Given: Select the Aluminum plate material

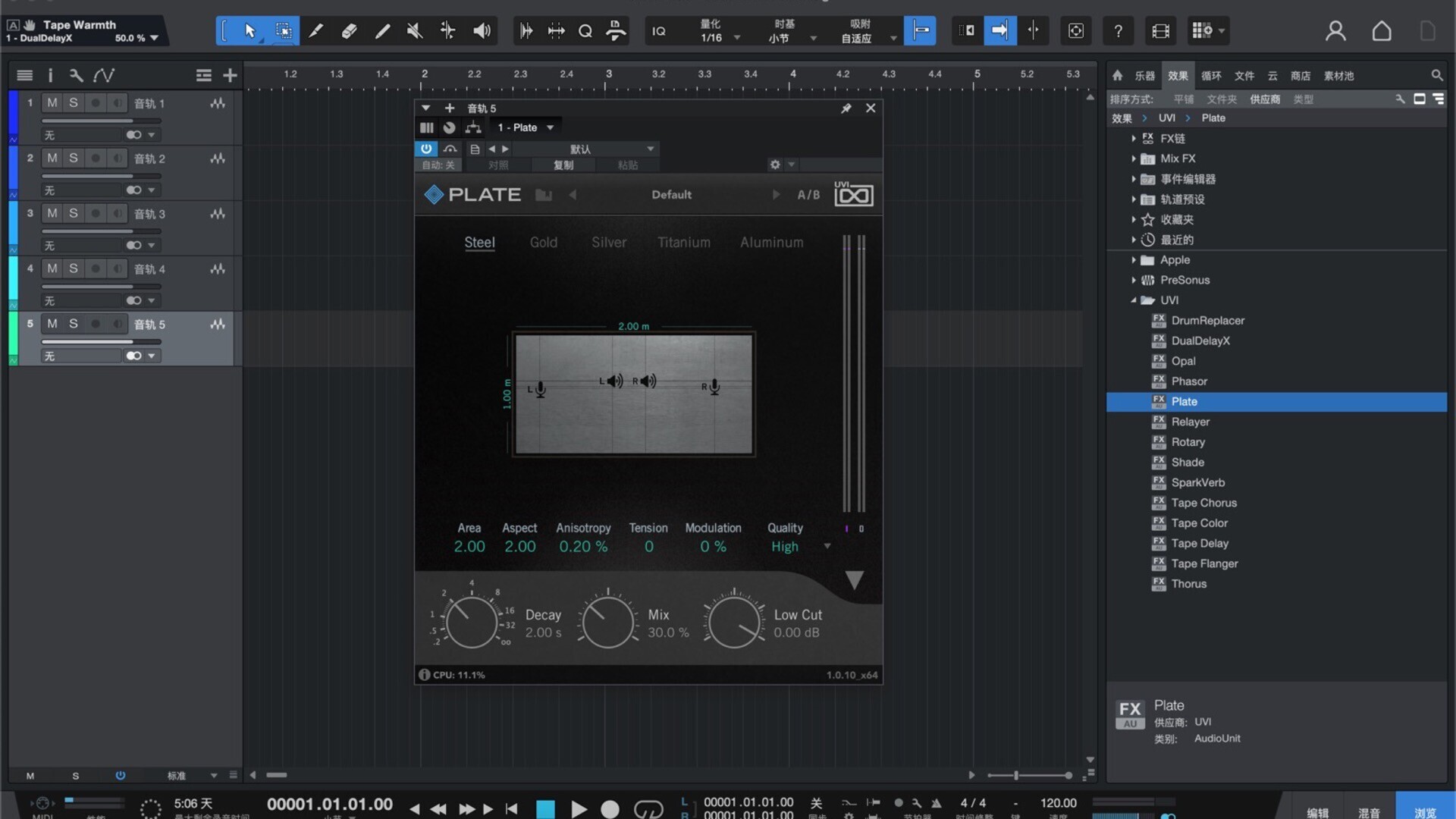Looking at the screenshot, I should (x=771, y=243).
